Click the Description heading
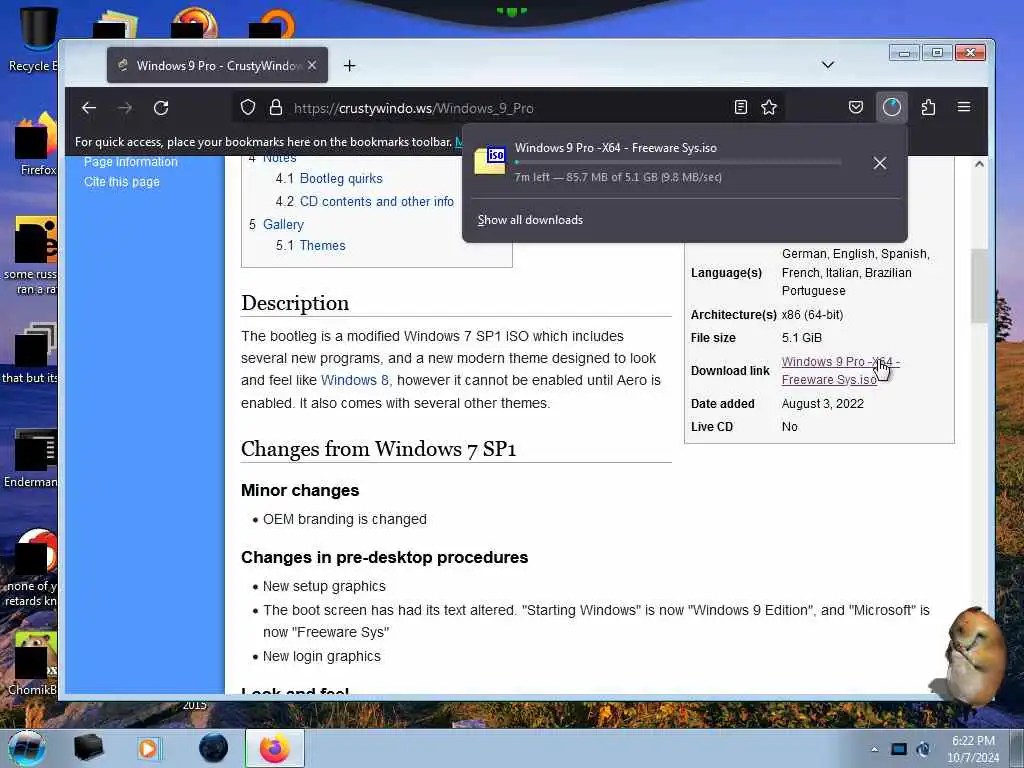1024x768 pixels. coord(295,303)
